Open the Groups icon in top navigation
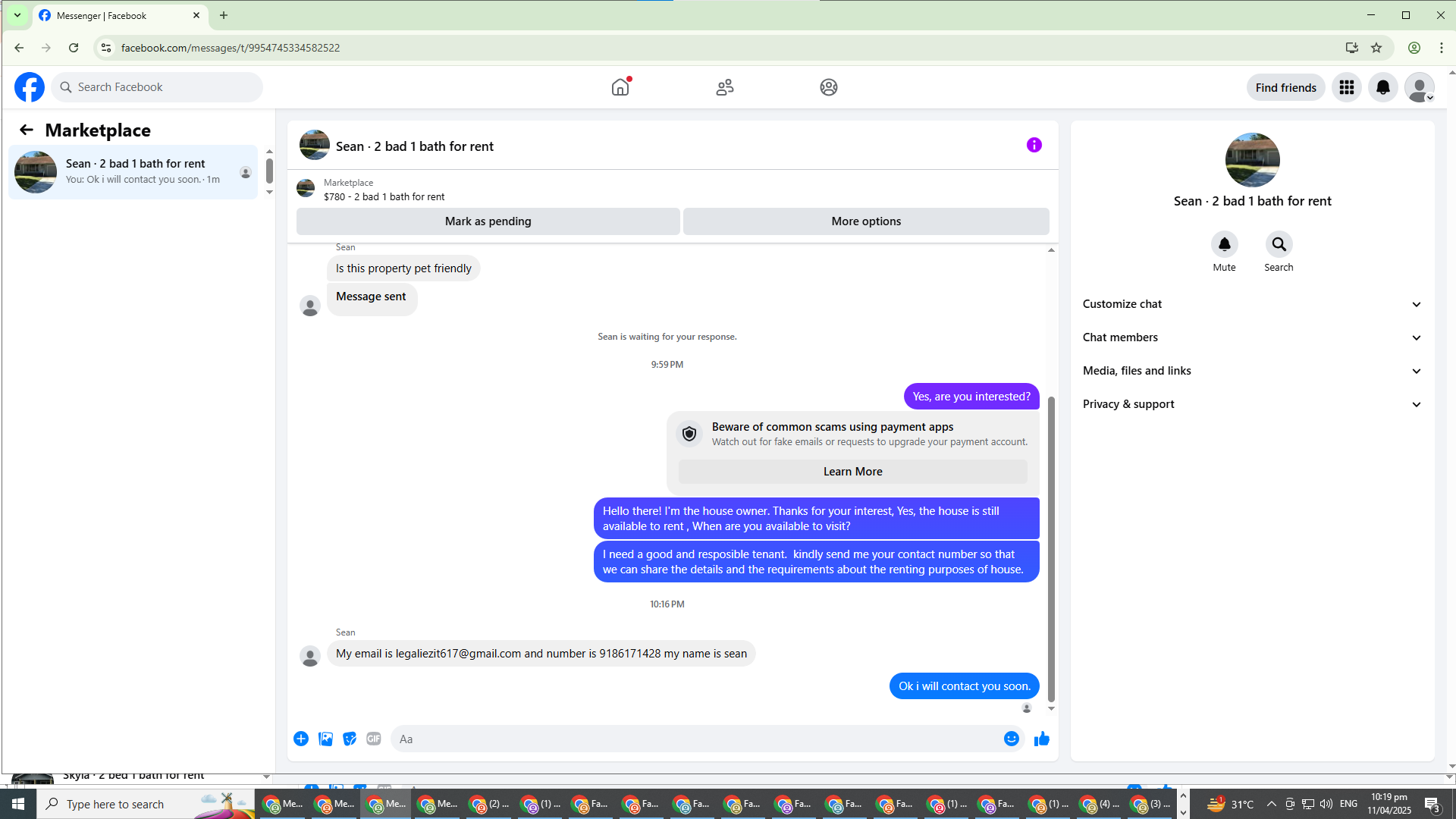The width and height of the screenshot is (1456, 819). 829,87
